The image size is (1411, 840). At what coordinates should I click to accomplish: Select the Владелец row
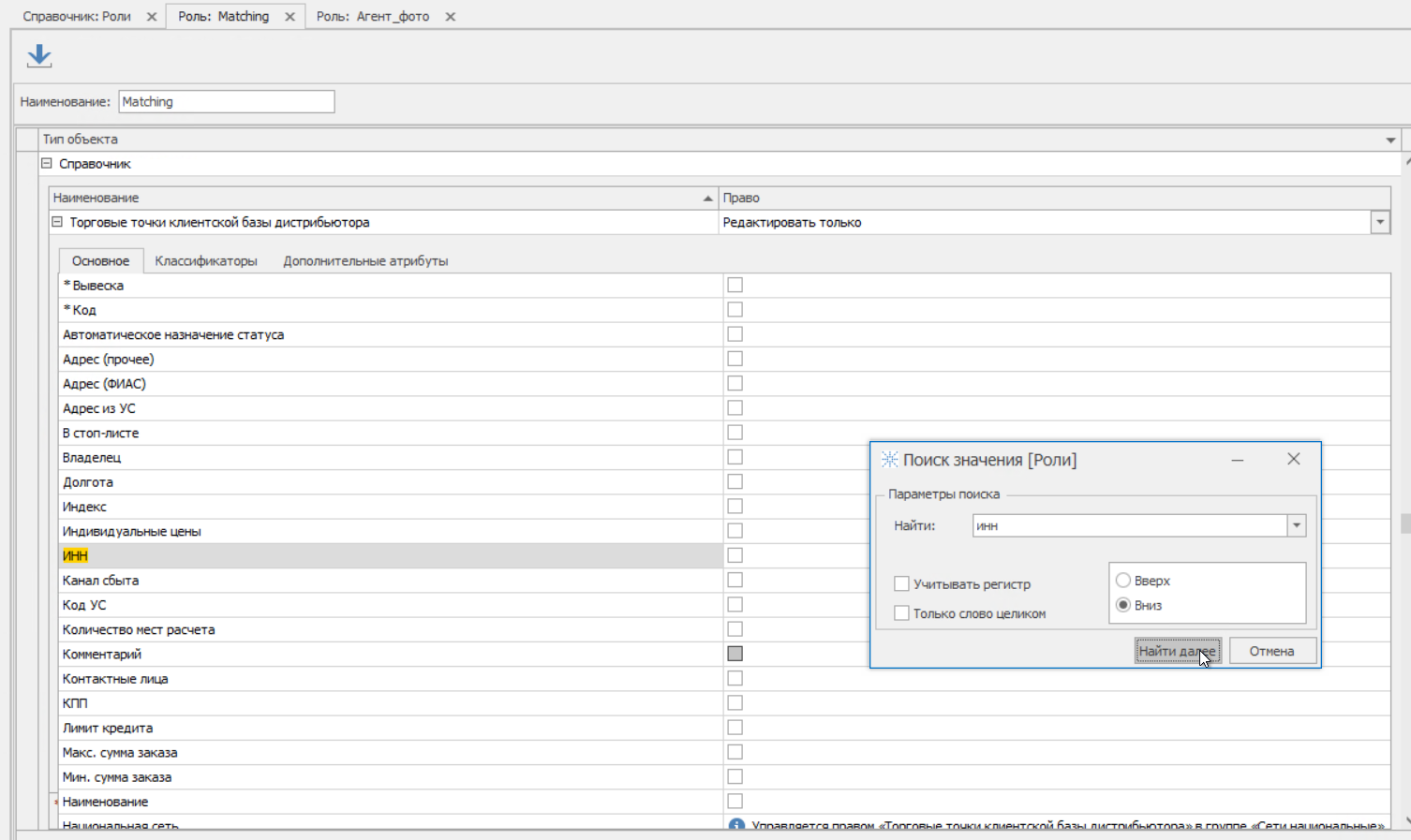tap(390, 457)
